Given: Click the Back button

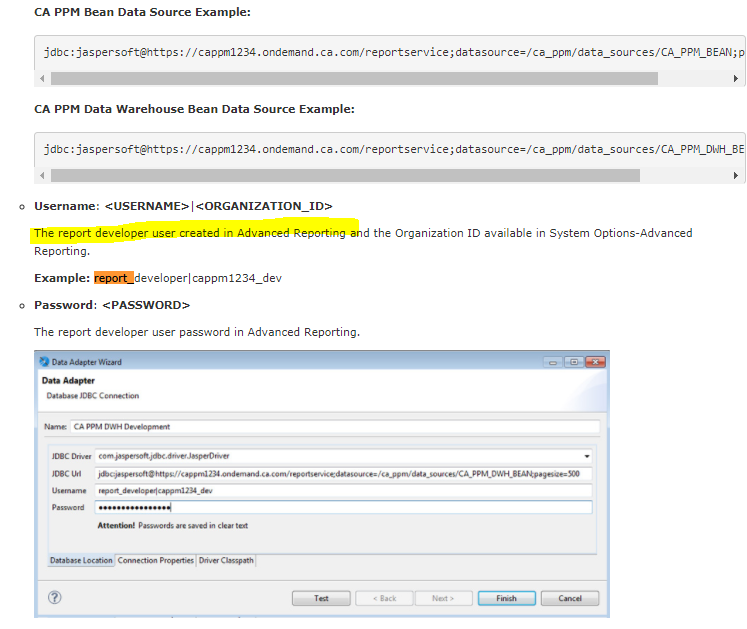Looking at the screenshot, I should click(384, 598).
